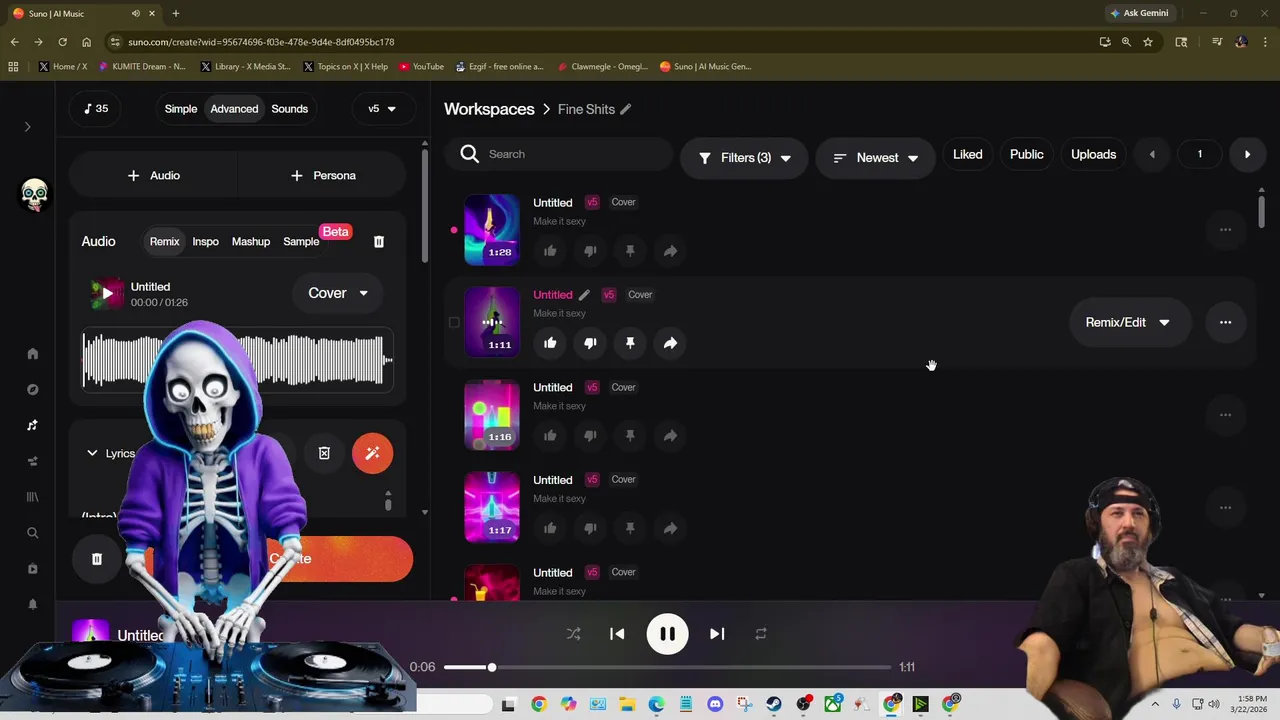This screenshot has width=1280, height=720.
Task: Toggle the Public filter
Action: point(1026,155)
